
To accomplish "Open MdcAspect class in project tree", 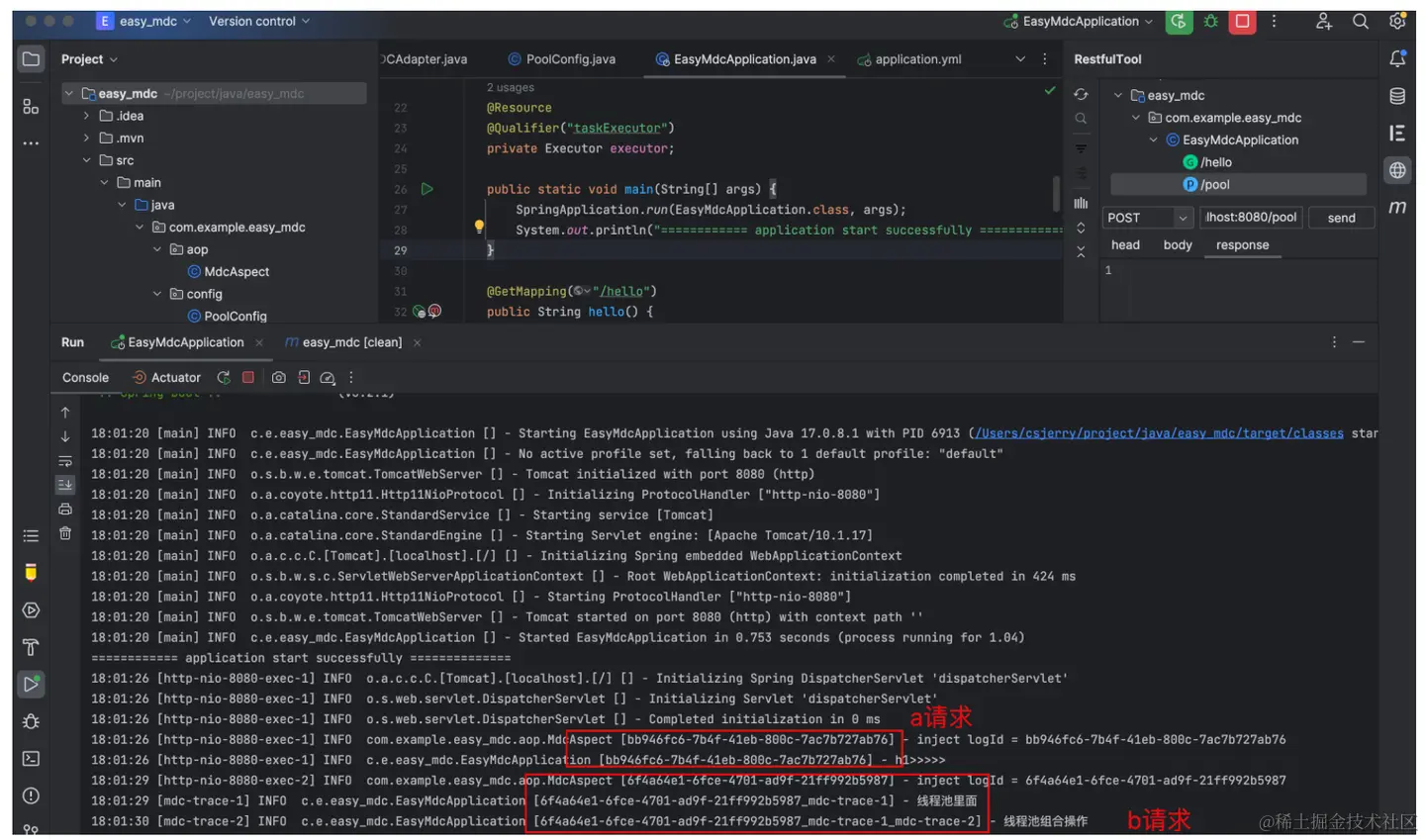I will click(x=228, y=272).
